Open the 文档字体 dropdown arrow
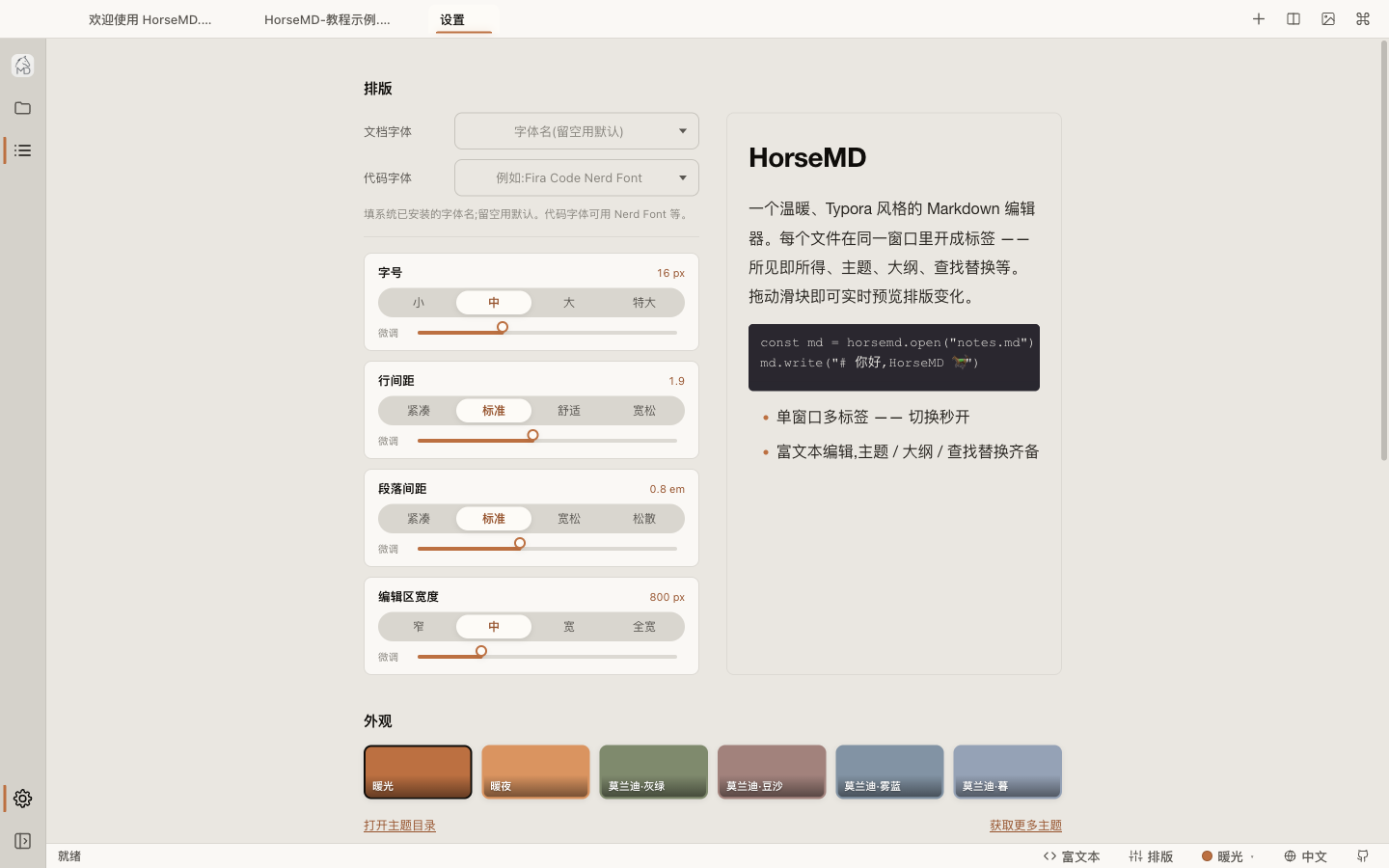This screenshot has height=868, width=1389. coord(683,131)
